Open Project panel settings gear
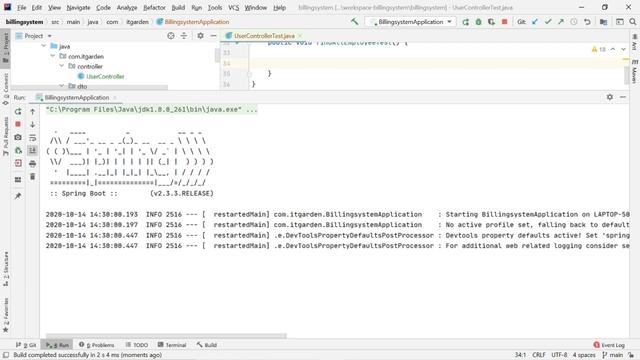The height and width of the screenshot is (360, 640). [x=200, y=36]
